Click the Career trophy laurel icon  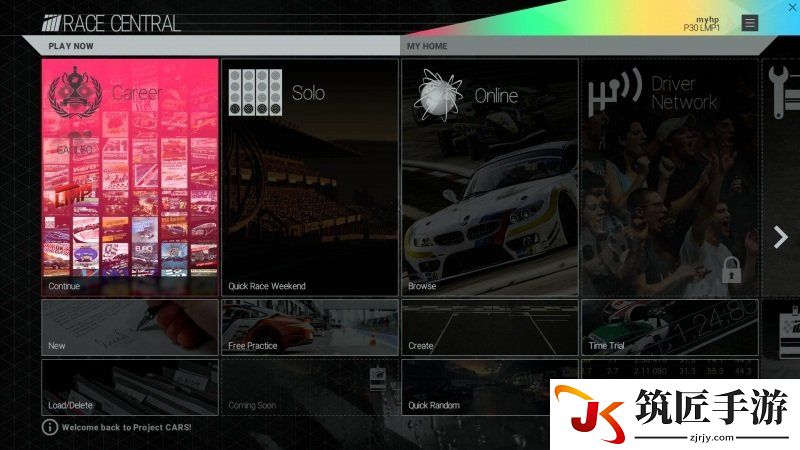75,92
